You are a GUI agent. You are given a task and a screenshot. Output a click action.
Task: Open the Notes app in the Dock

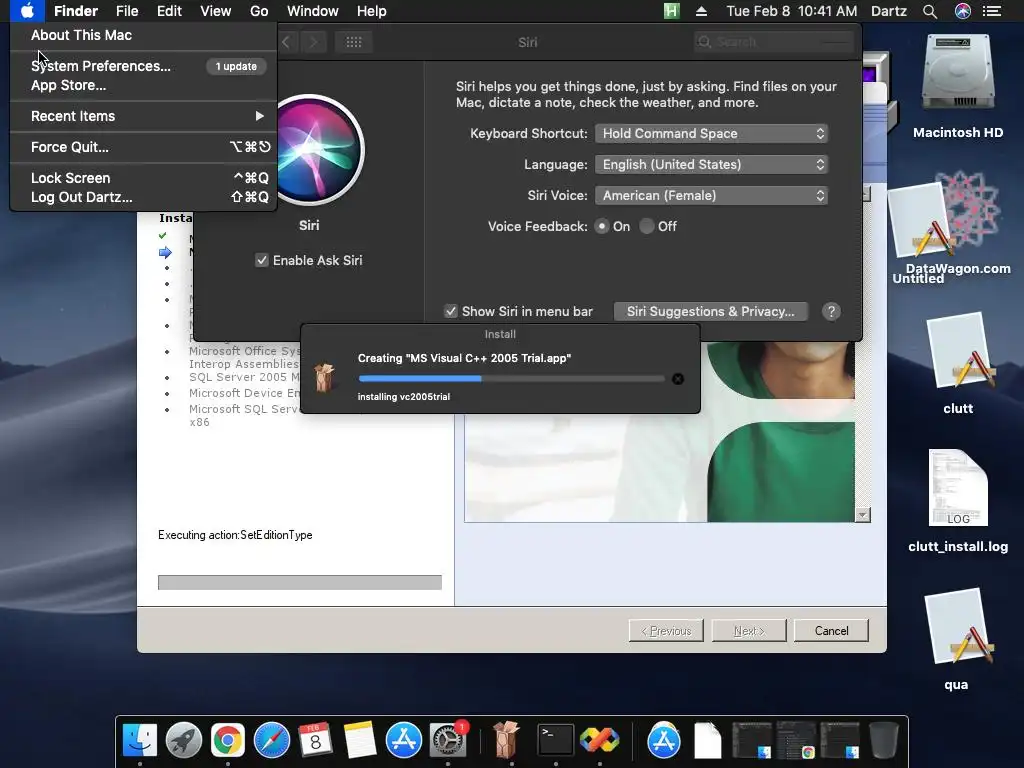360,740
